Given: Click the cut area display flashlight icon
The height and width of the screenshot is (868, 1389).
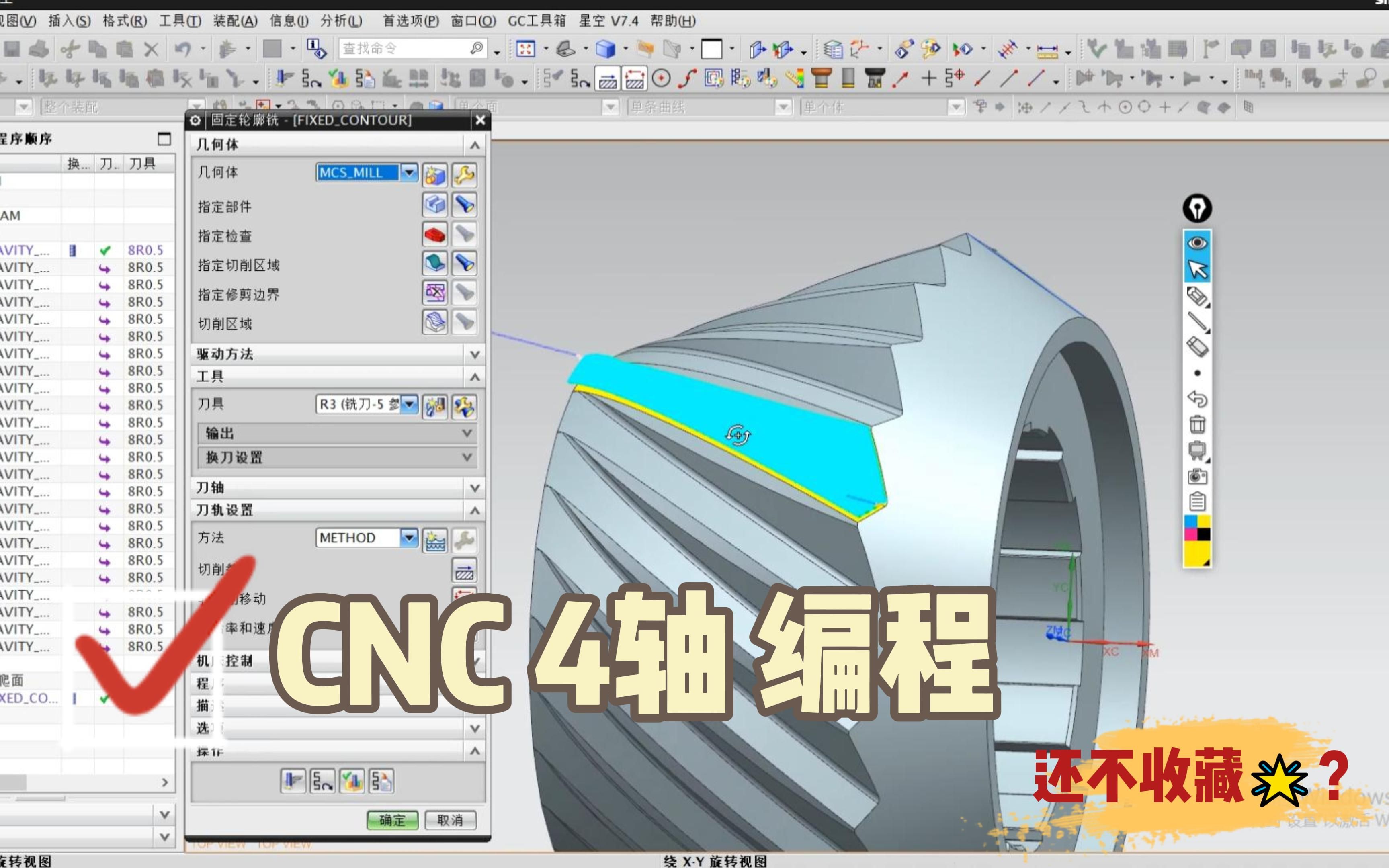Looking at the screenshot, I should (464, 264).
